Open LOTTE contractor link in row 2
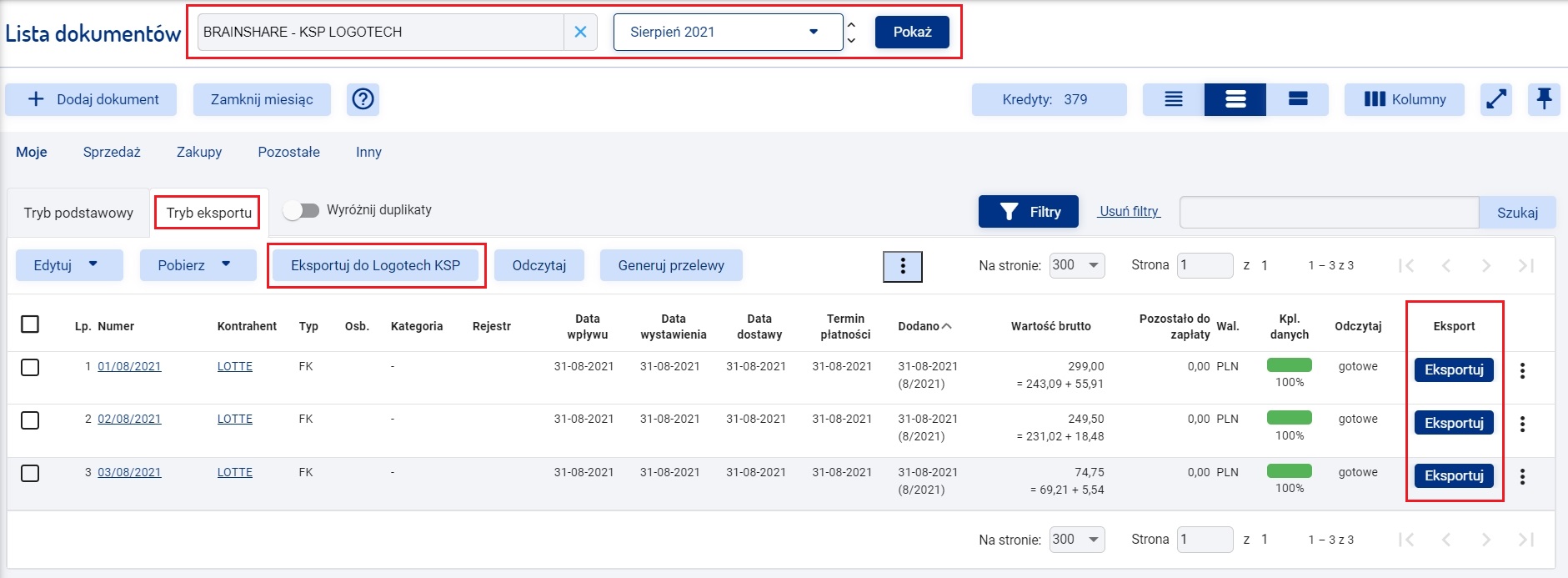The image size is (1568, 578). pos(235,419)
